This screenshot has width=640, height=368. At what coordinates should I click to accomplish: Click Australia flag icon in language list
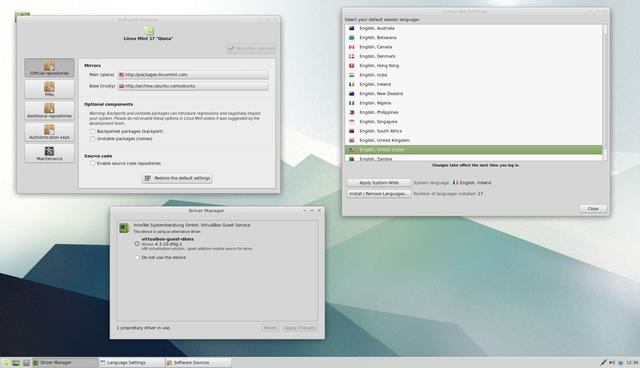[351, 28]
